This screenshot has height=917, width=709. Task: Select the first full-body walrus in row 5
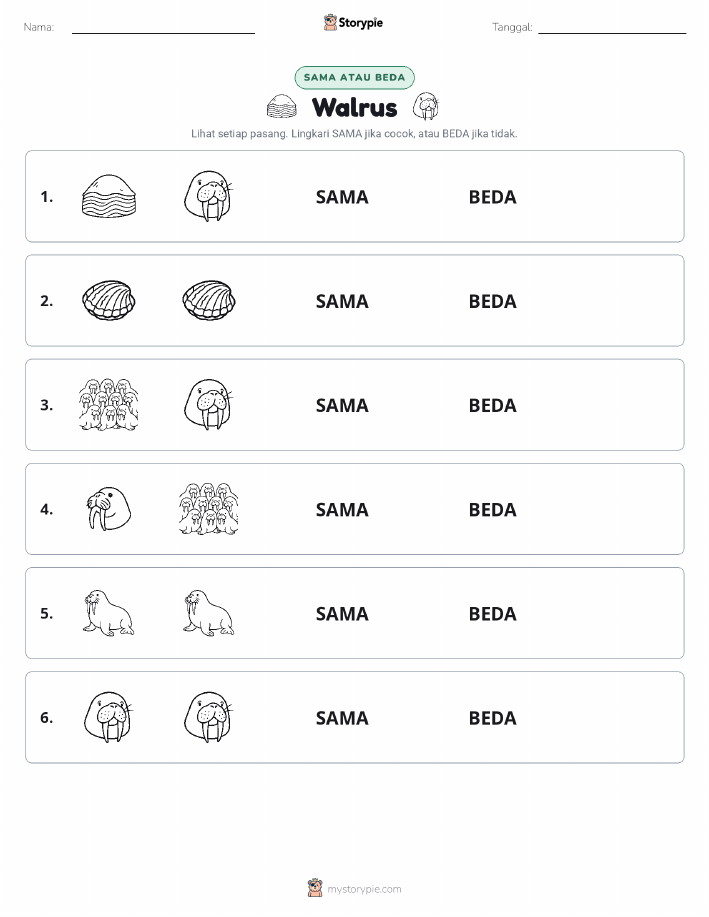click(109, 613)
